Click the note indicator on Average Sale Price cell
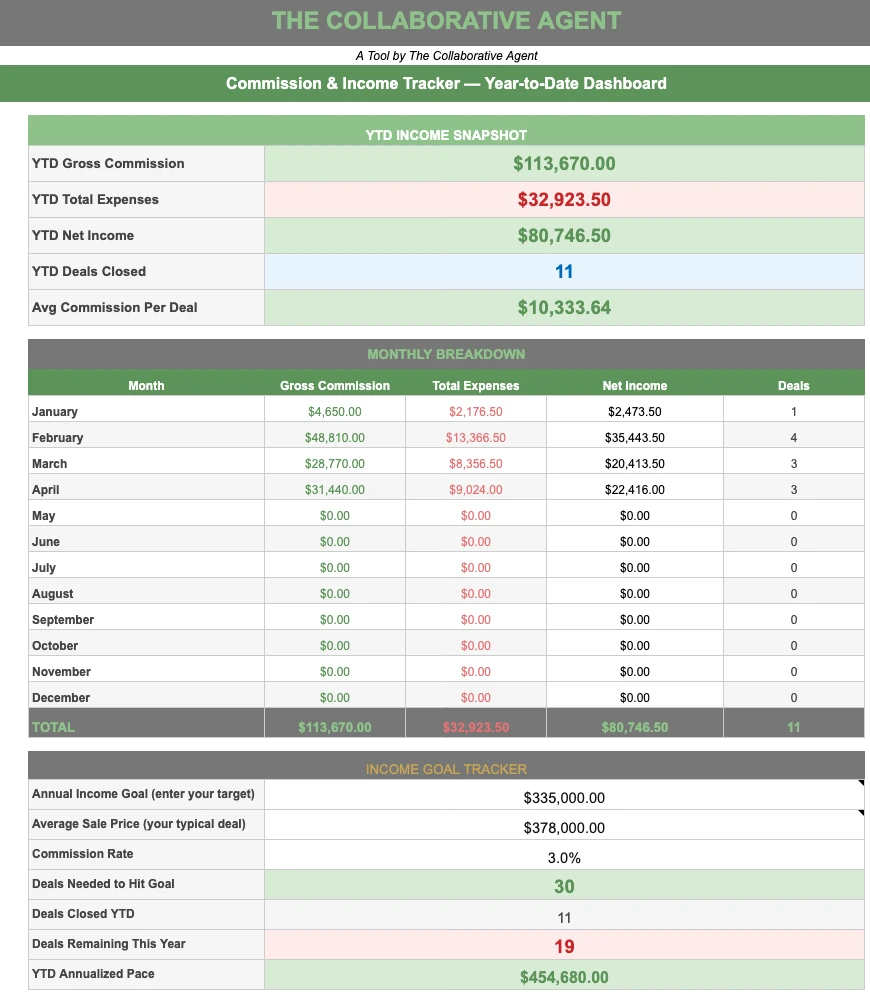The height and width of the screenshot is (996, 870). [860, 814]
